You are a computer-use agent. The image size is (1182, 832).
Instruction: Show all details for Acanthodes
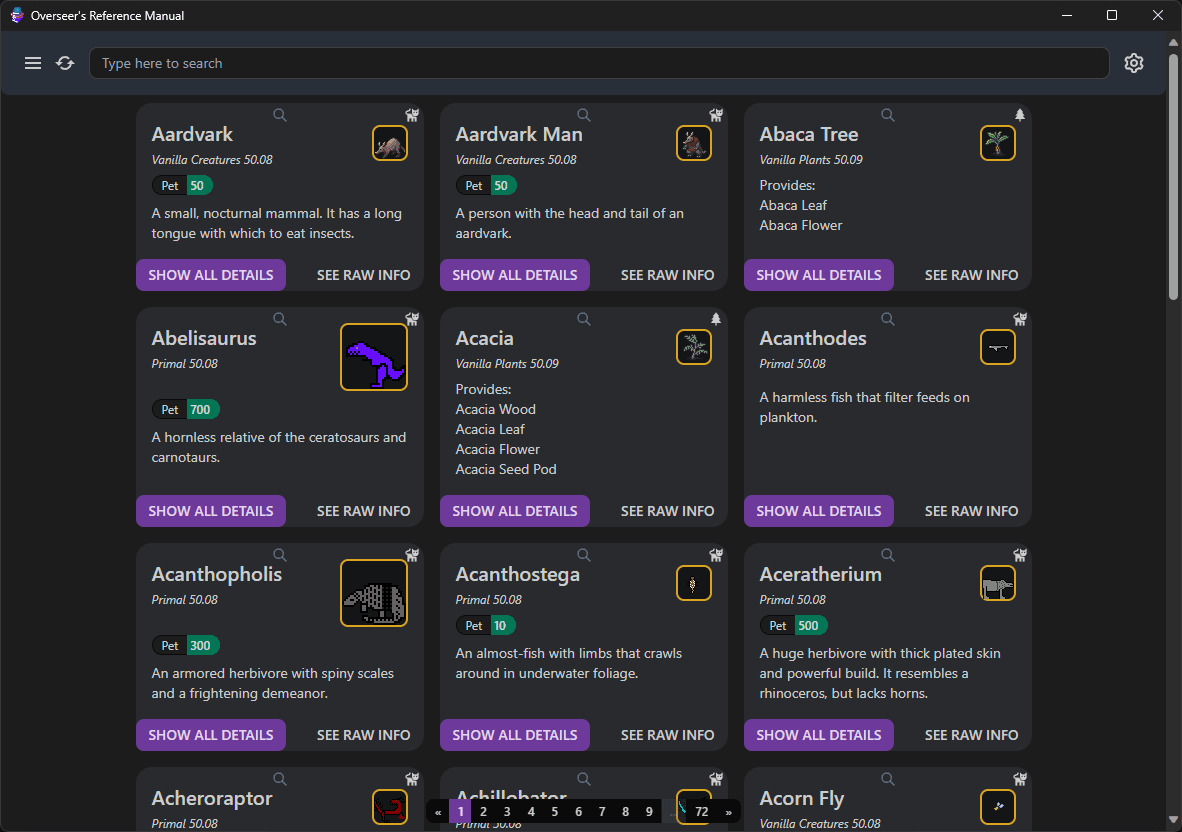(x=819, y=511)
